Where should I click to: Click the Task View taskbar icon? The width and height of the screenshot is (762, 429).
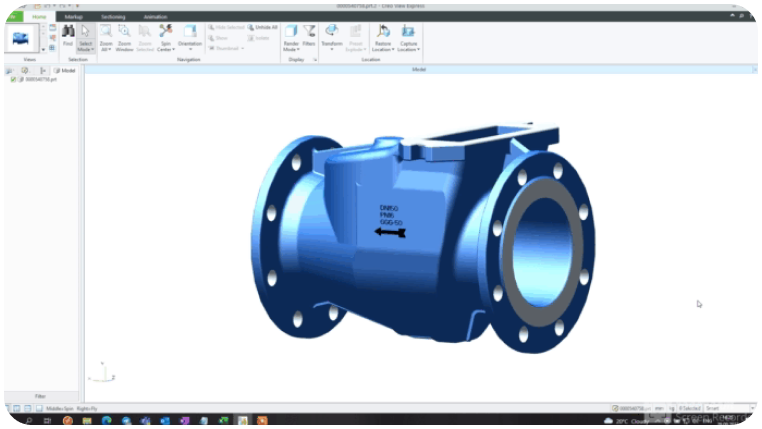[x=47, y=420]
